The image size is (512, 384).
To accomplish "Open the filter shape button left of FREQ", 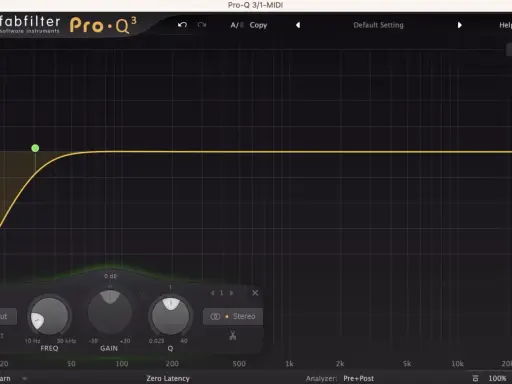I will point(7,316).
